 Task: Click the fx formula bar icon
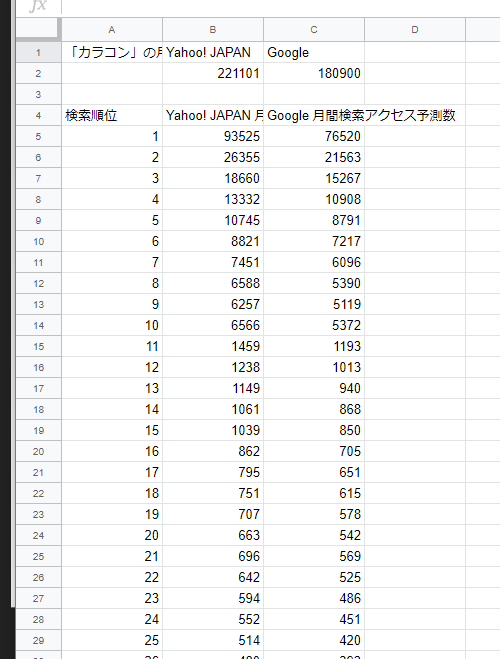[38, 6]
